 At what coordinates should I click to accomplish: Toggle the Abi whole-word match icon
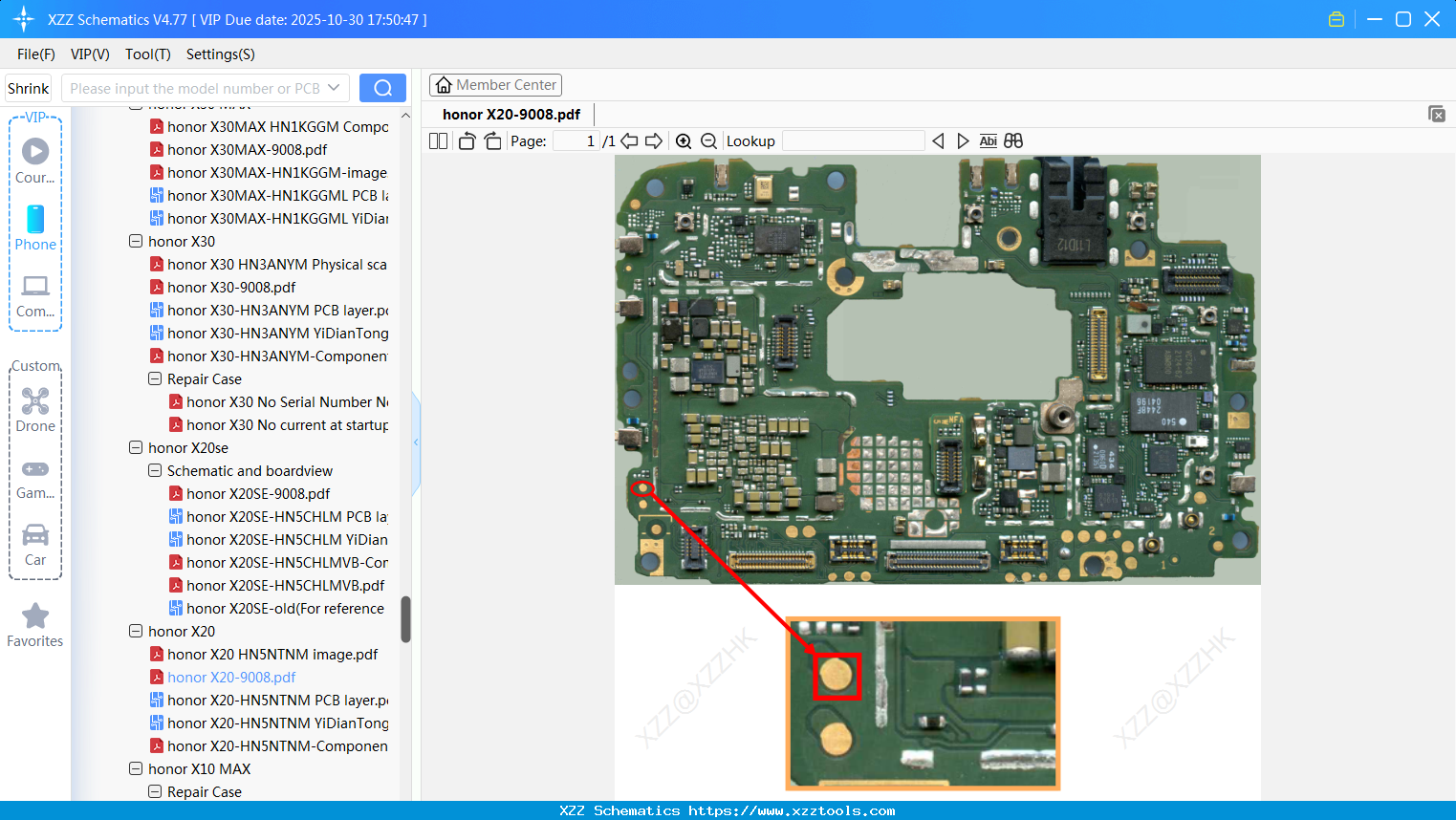pos(988,141)
